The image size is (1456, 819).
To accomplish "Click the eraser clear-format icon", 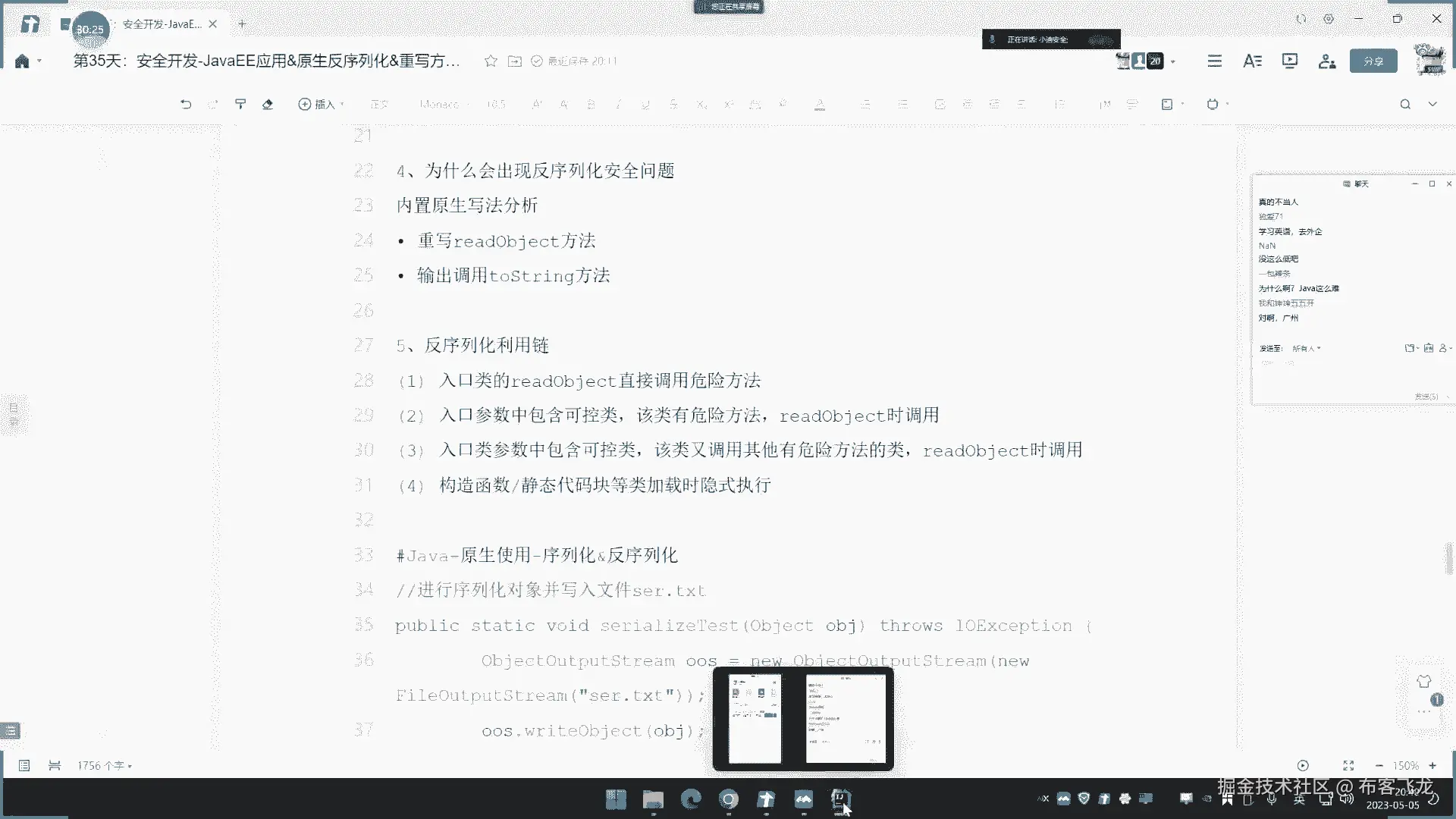I will tap(268, 104).
